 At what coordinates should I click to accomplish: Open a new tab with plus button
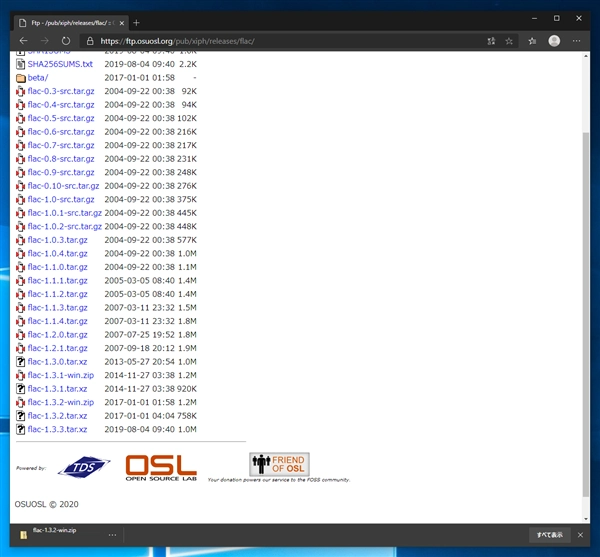pyautogui.click(x=136, y=23)
